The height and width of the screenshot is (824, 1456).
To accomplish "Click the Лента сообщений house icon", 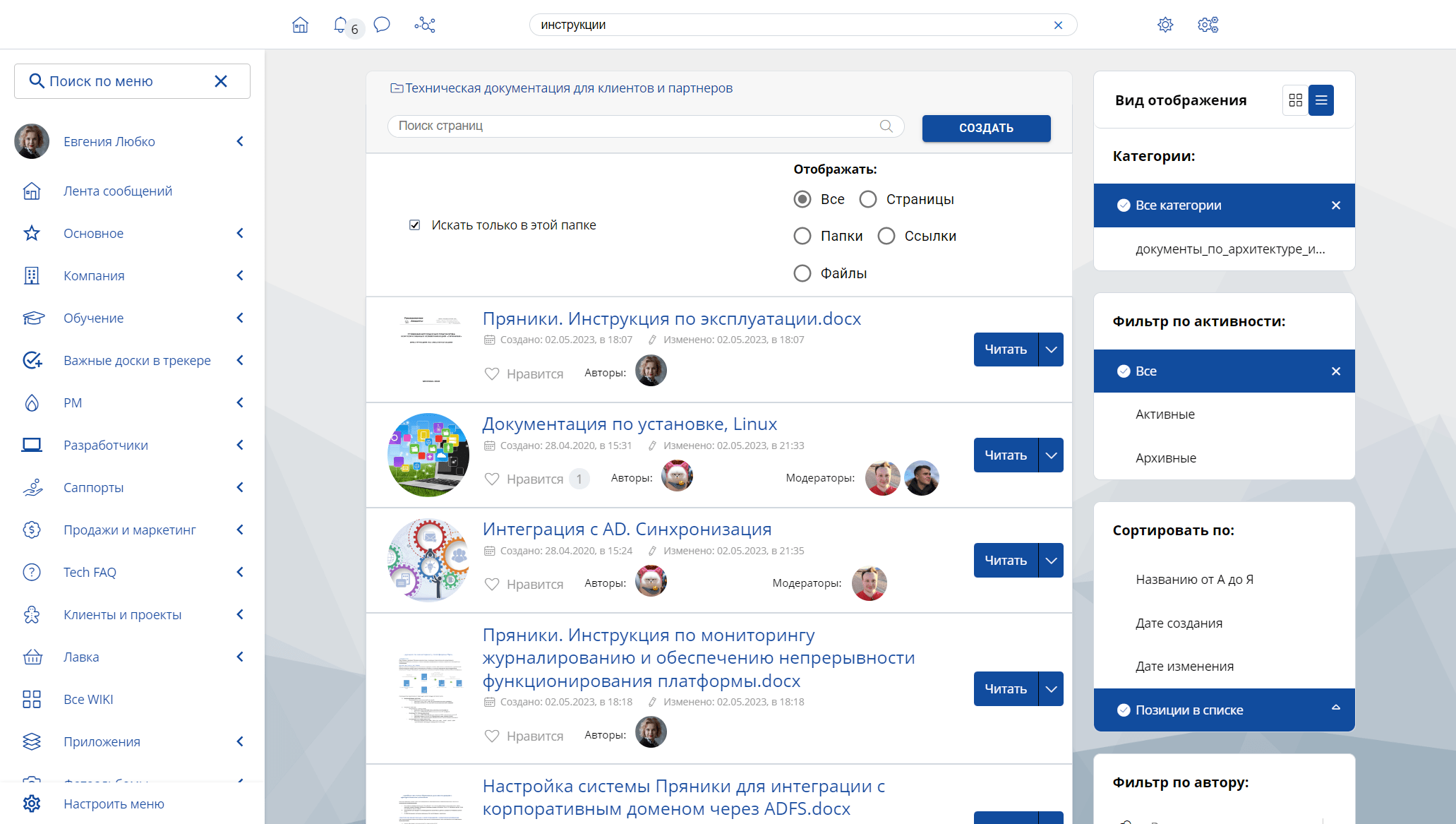I will pyautogui.click(x=32, y=191).
